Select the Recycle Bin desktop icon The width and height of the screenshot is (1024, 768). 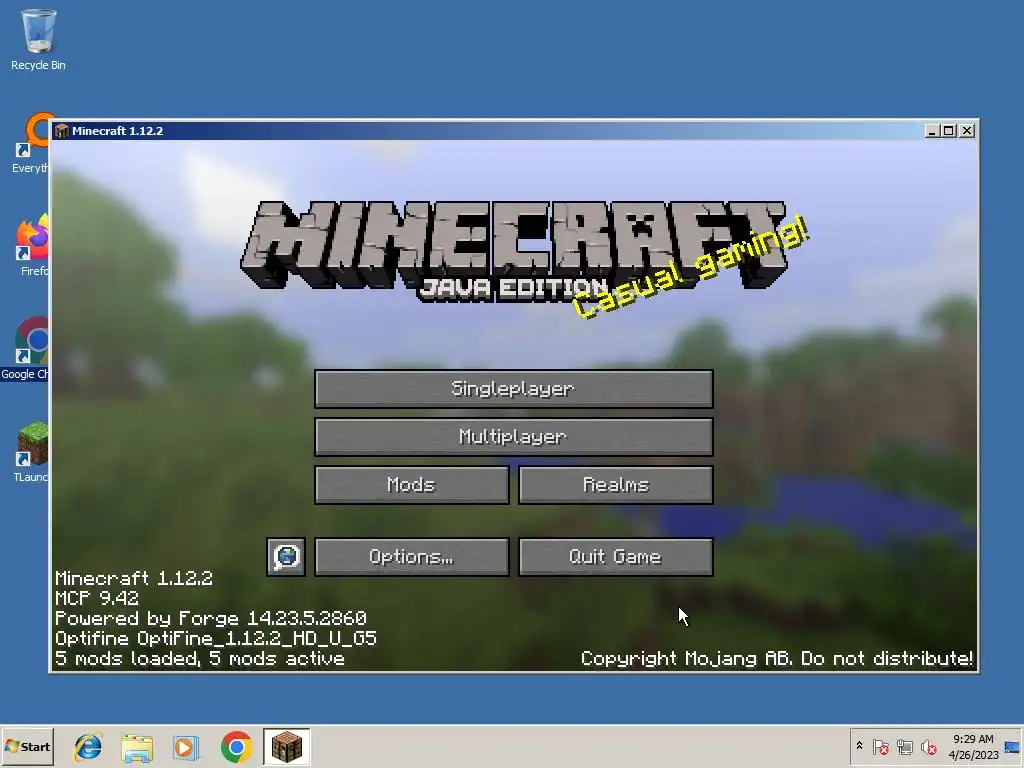(x=38, y=39)
